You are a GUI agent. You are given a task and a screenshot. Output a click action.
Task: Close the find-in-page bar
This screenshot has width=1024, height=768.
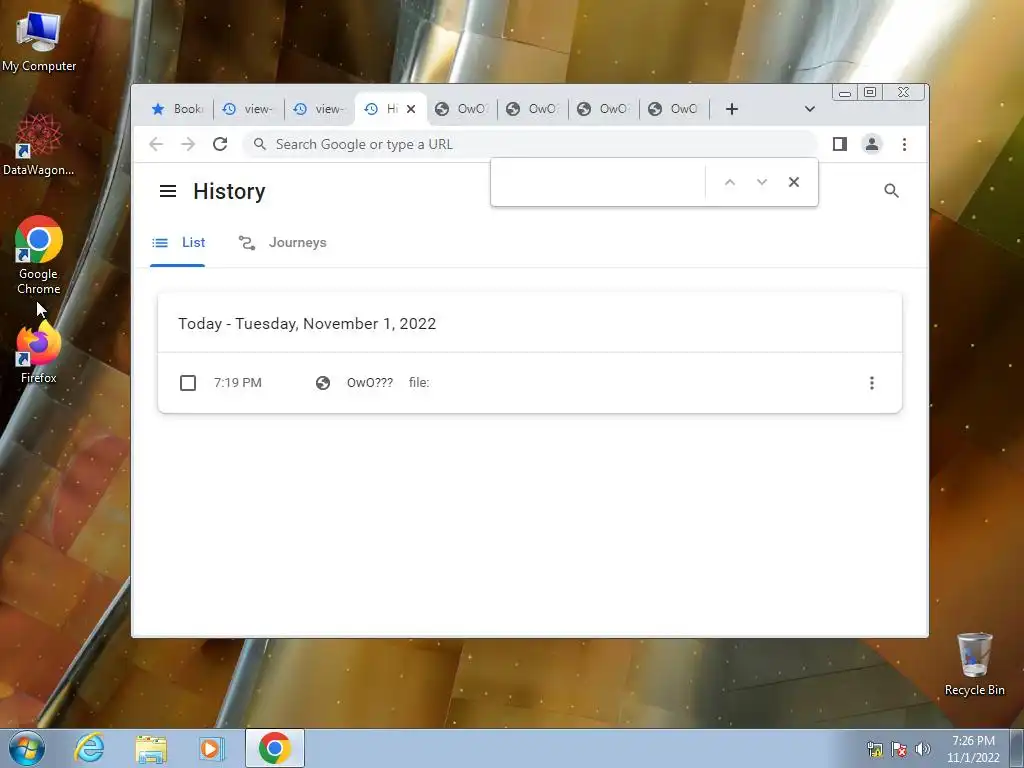coord(793,182)
